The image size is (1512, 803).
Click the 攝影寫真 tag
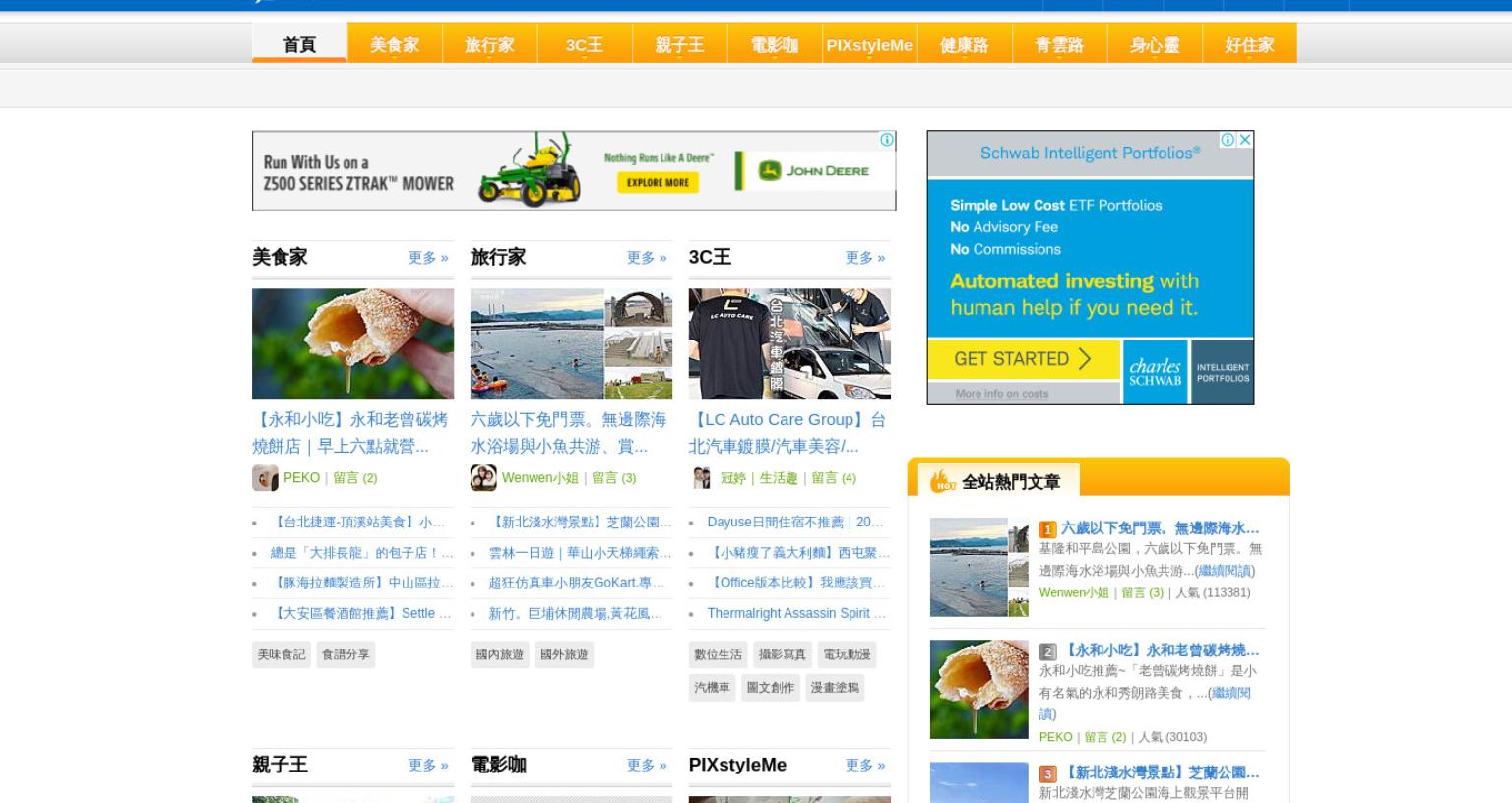[x=783, y=654]
